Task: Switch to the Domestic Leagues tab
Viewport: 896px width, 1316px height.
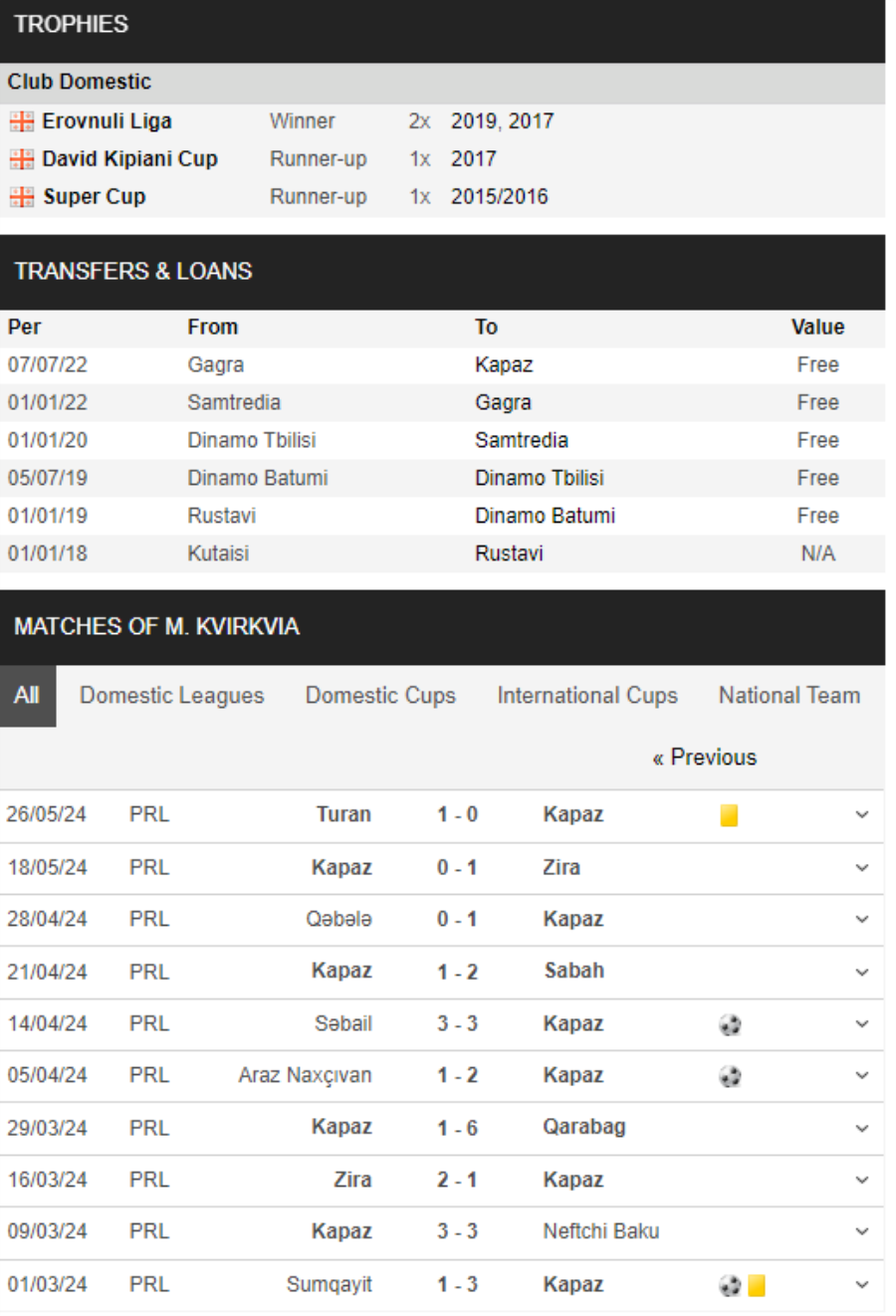Action: [172, 696]
